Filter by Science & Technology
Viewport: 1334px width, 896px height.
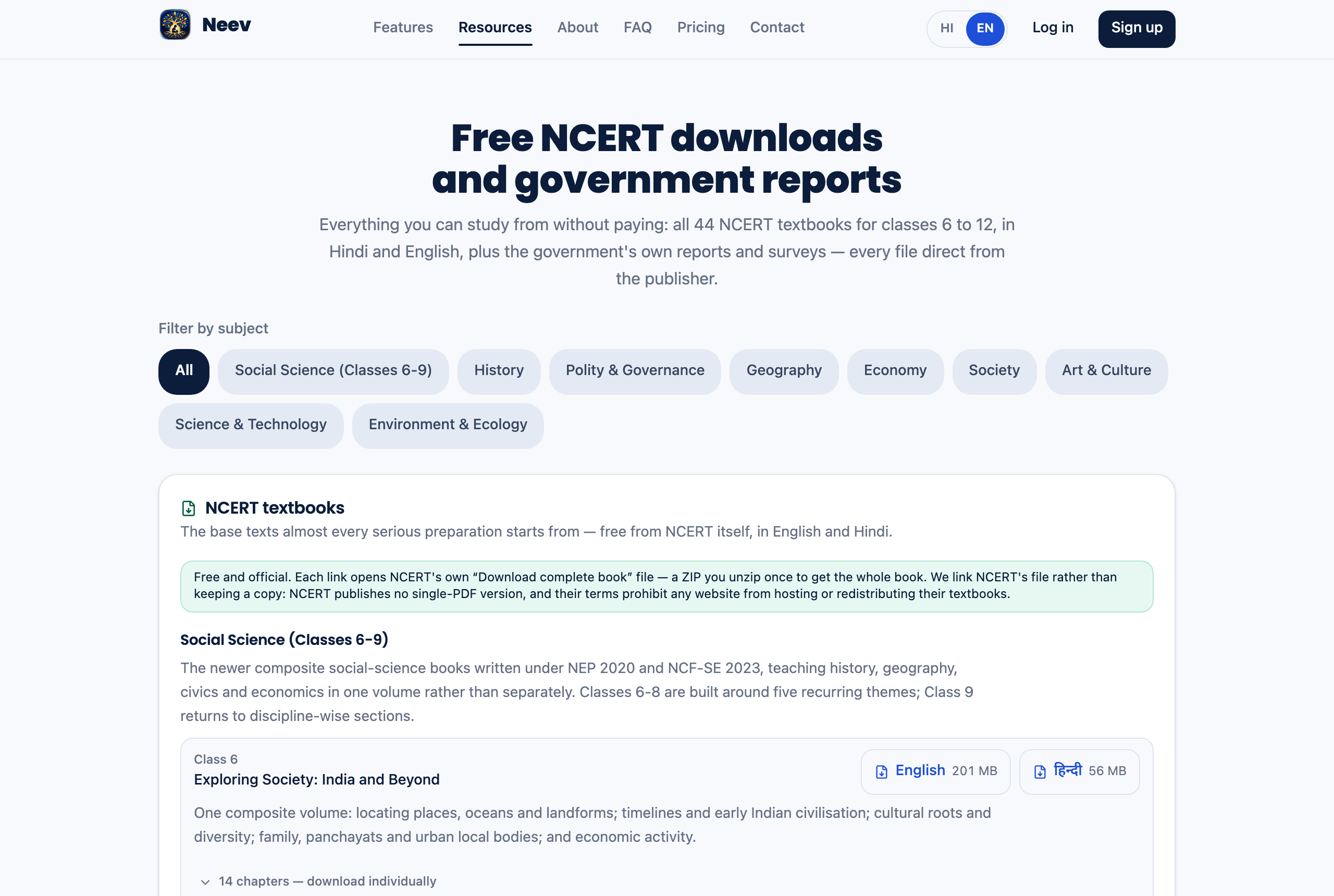(x=251, y=426)
